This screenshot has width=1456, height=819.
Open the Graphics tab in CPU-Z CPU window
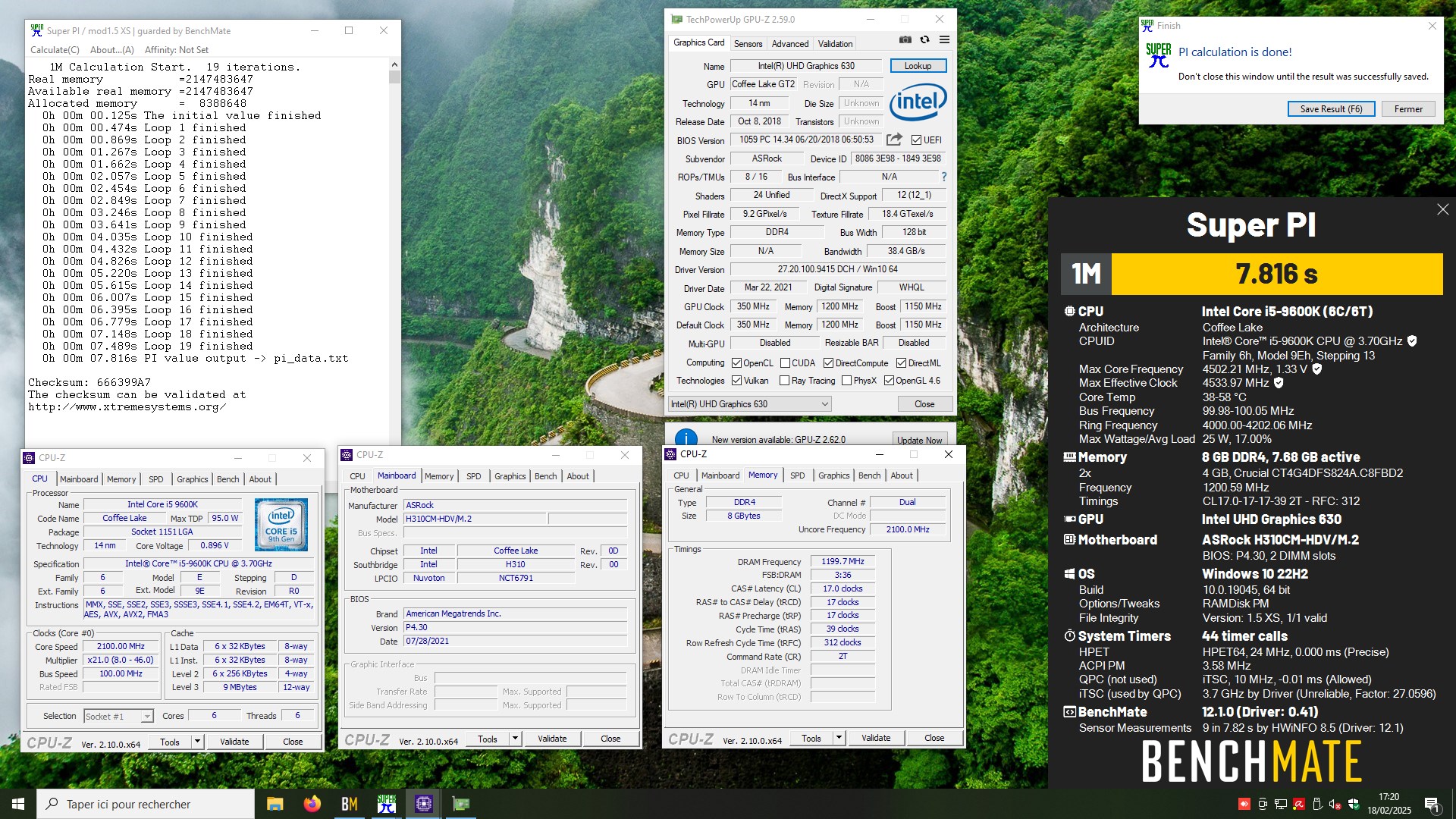click(192, 479)
